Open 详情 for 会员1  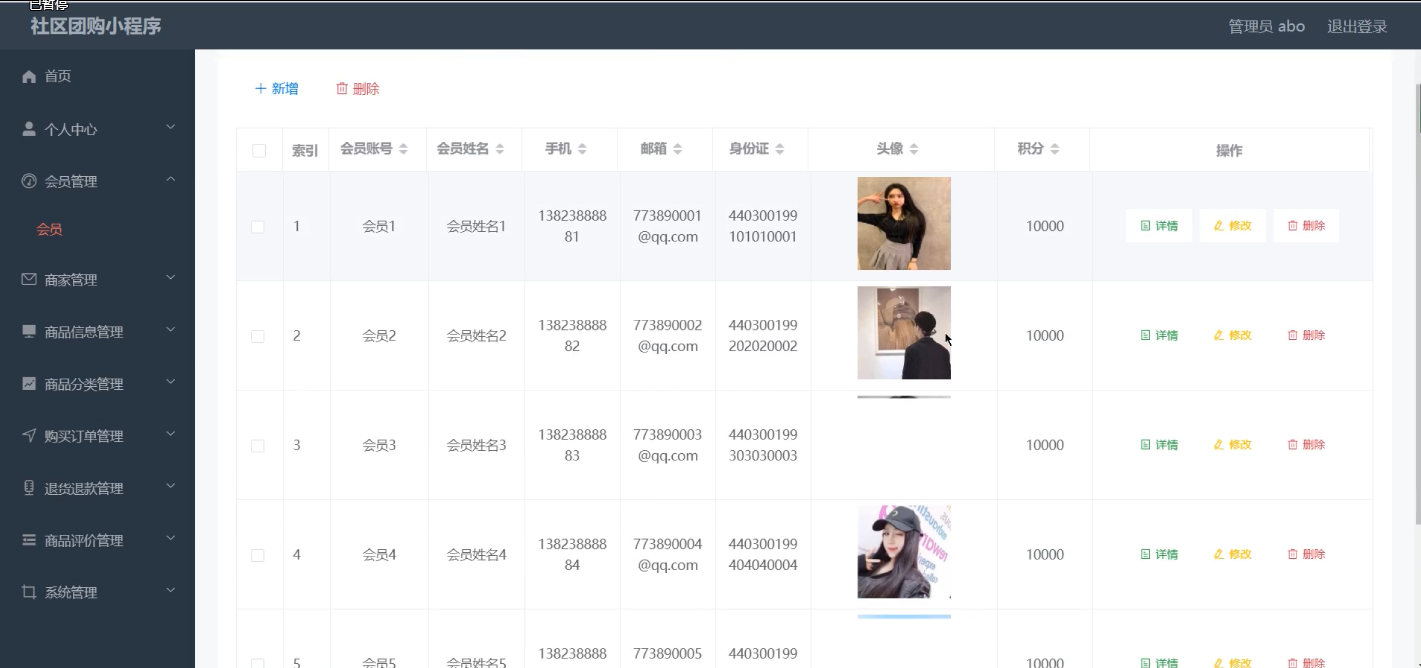click(x=1159, y=226)
